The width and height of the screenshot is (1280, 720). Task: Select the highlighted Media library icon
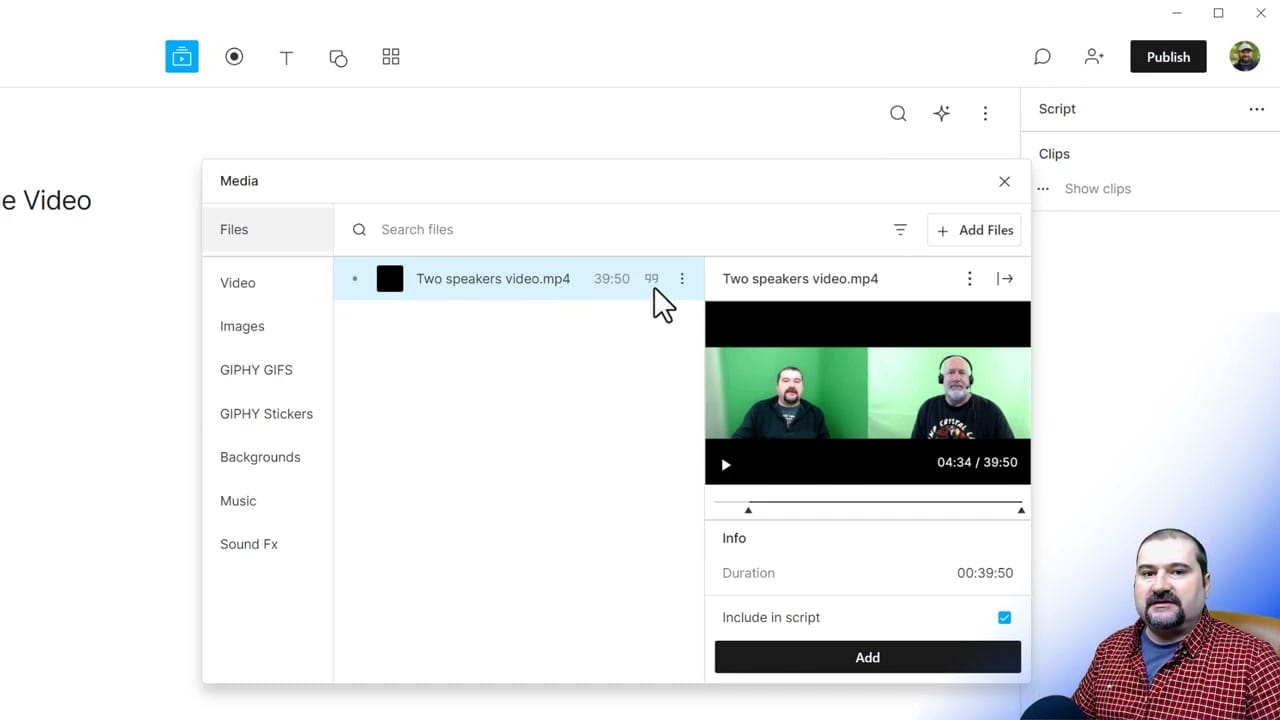pyautogui.click(x=181, y=57)
